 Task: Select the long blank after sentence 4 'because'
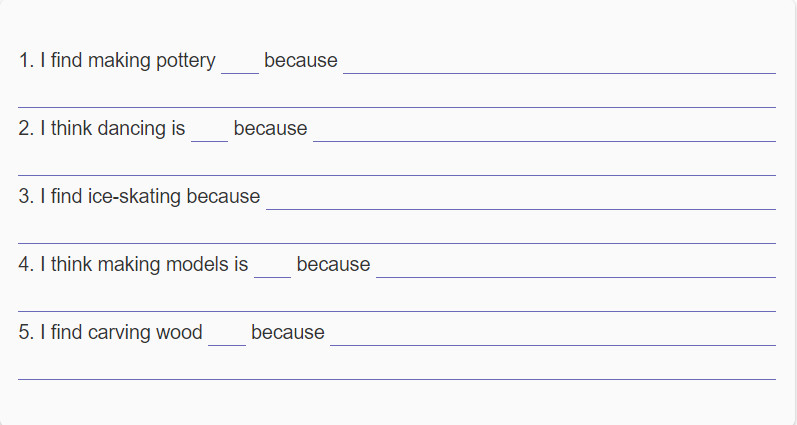[576, 268]
